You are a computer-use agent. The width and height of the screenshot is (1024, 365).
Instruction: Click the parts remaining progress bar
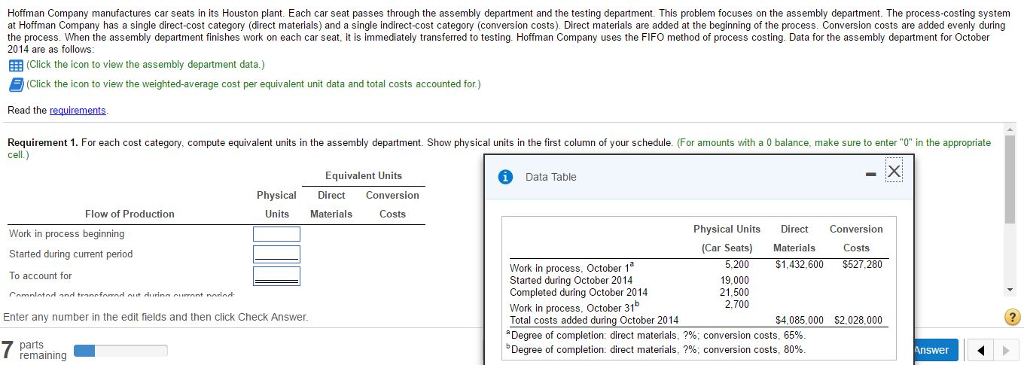coord(121,351)
